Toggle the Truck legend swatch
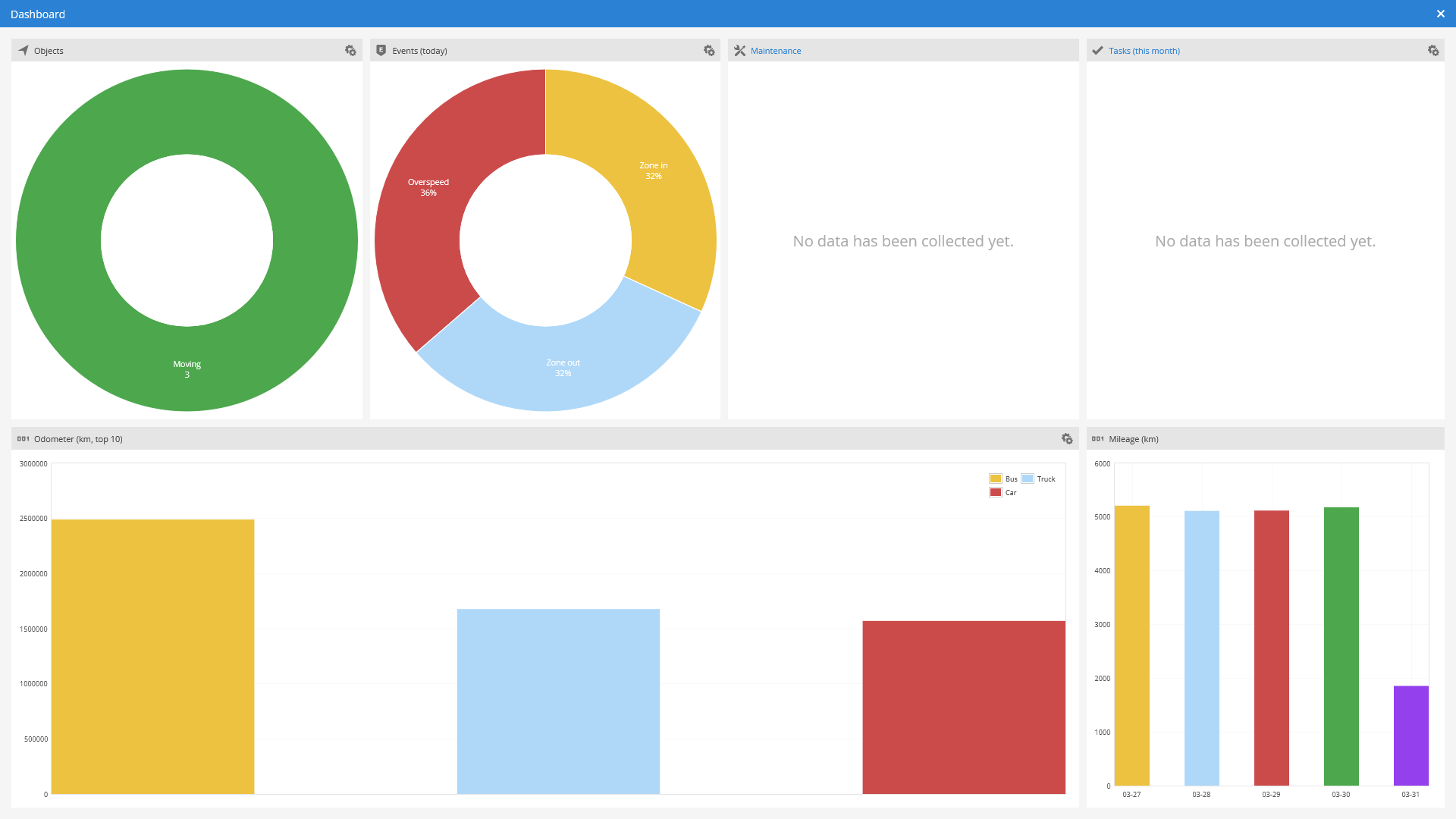The width and height of the screenshot is (1456, 819). pos(1028,479)
